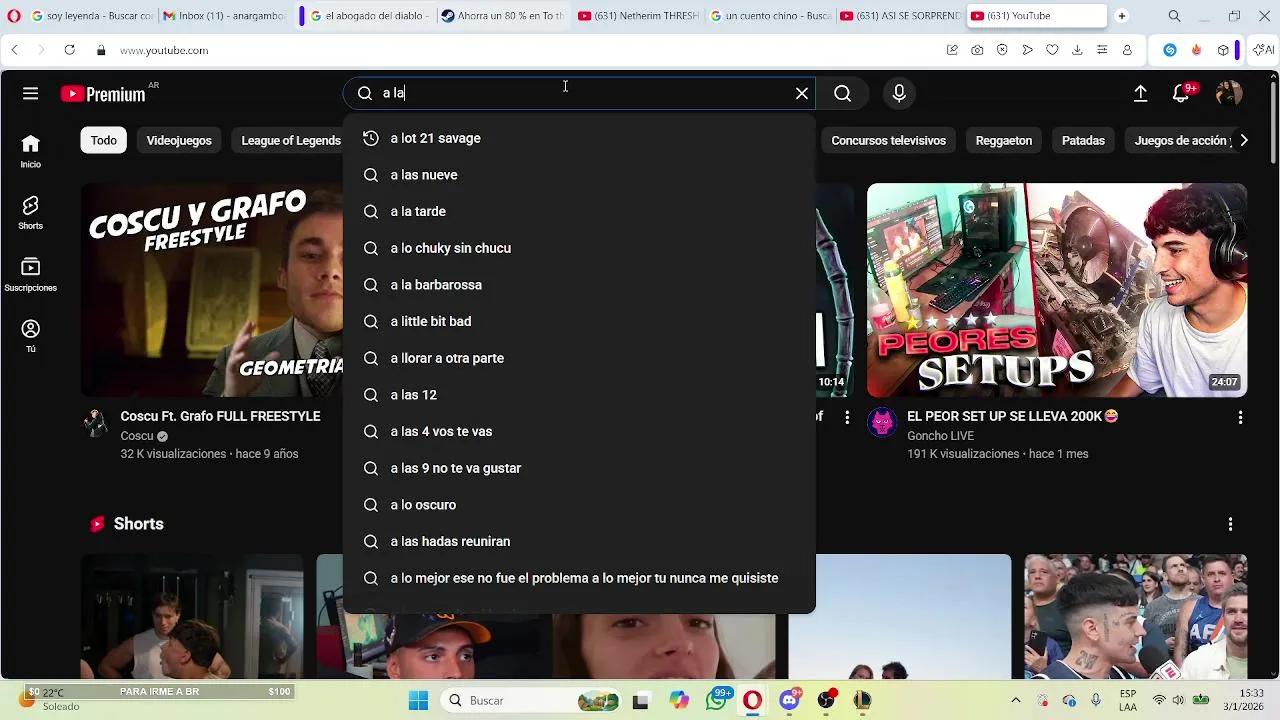
Task: Open options menu for the Goncho LIVE video
Action: [1240, 417]
